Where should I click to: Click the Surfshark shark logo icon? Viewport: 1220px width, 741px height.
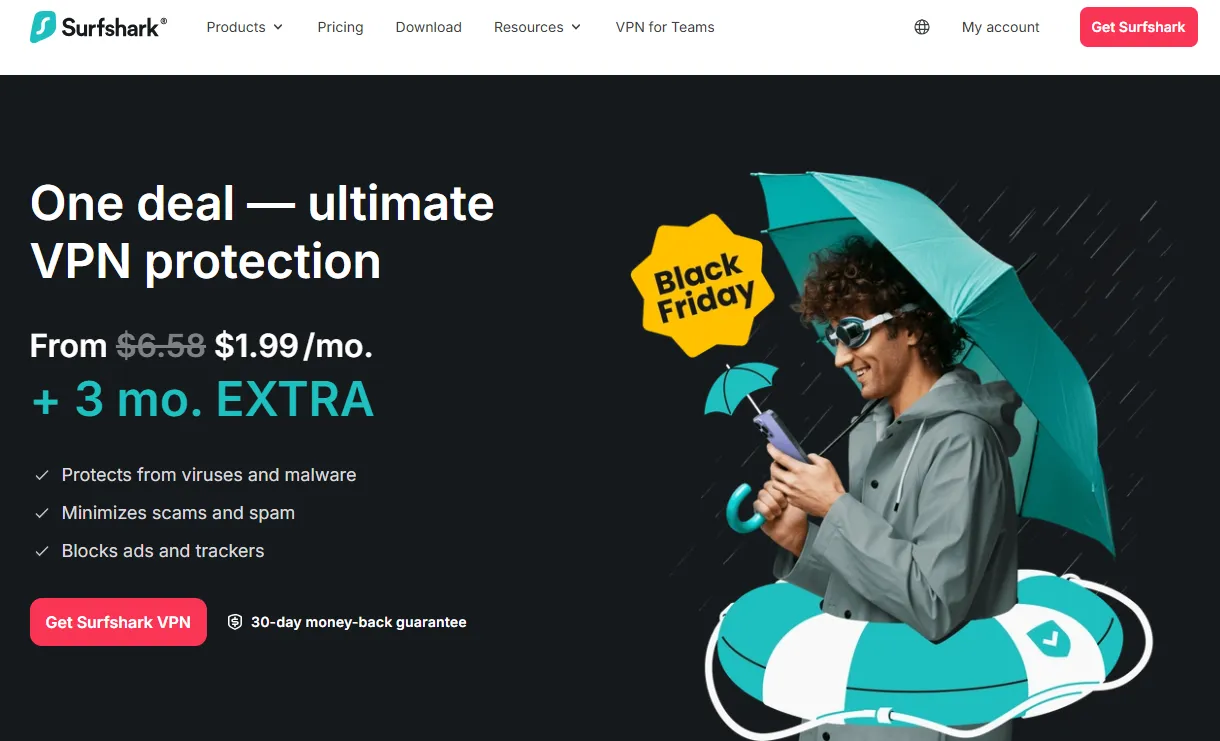point(43,27)
